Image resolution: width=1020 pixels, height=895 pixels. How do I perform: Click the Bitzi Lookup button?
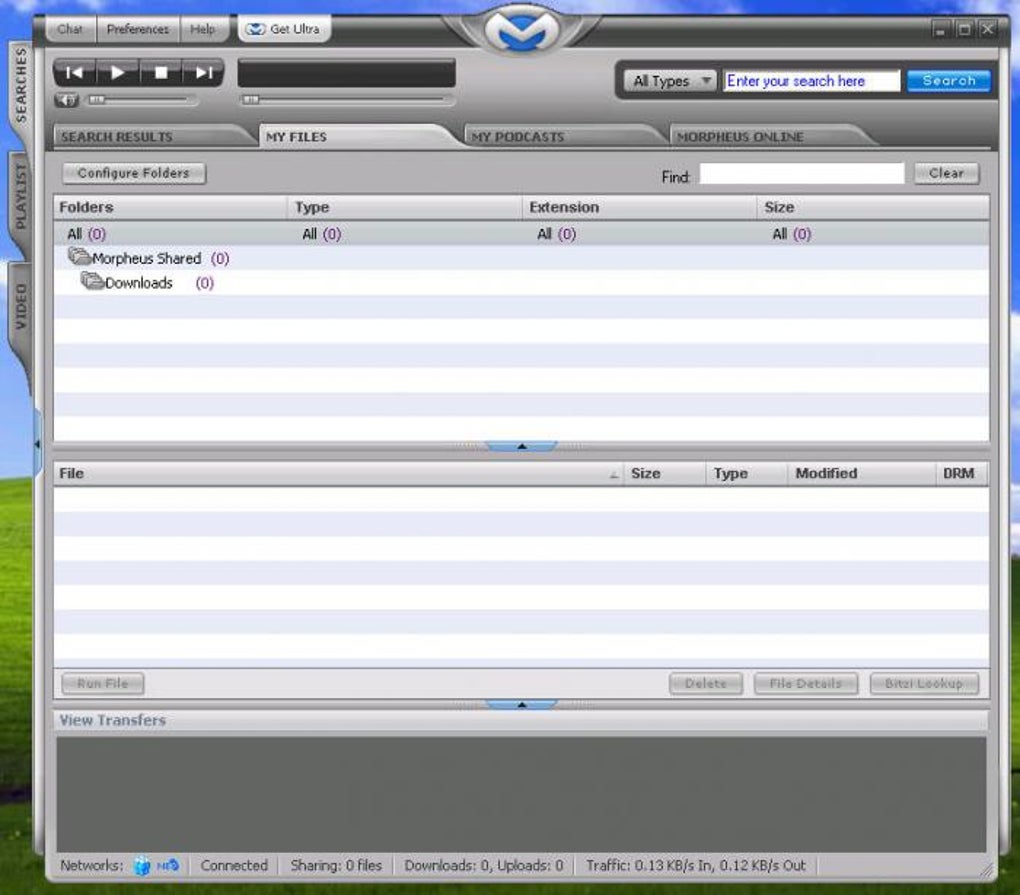point(924,684)
